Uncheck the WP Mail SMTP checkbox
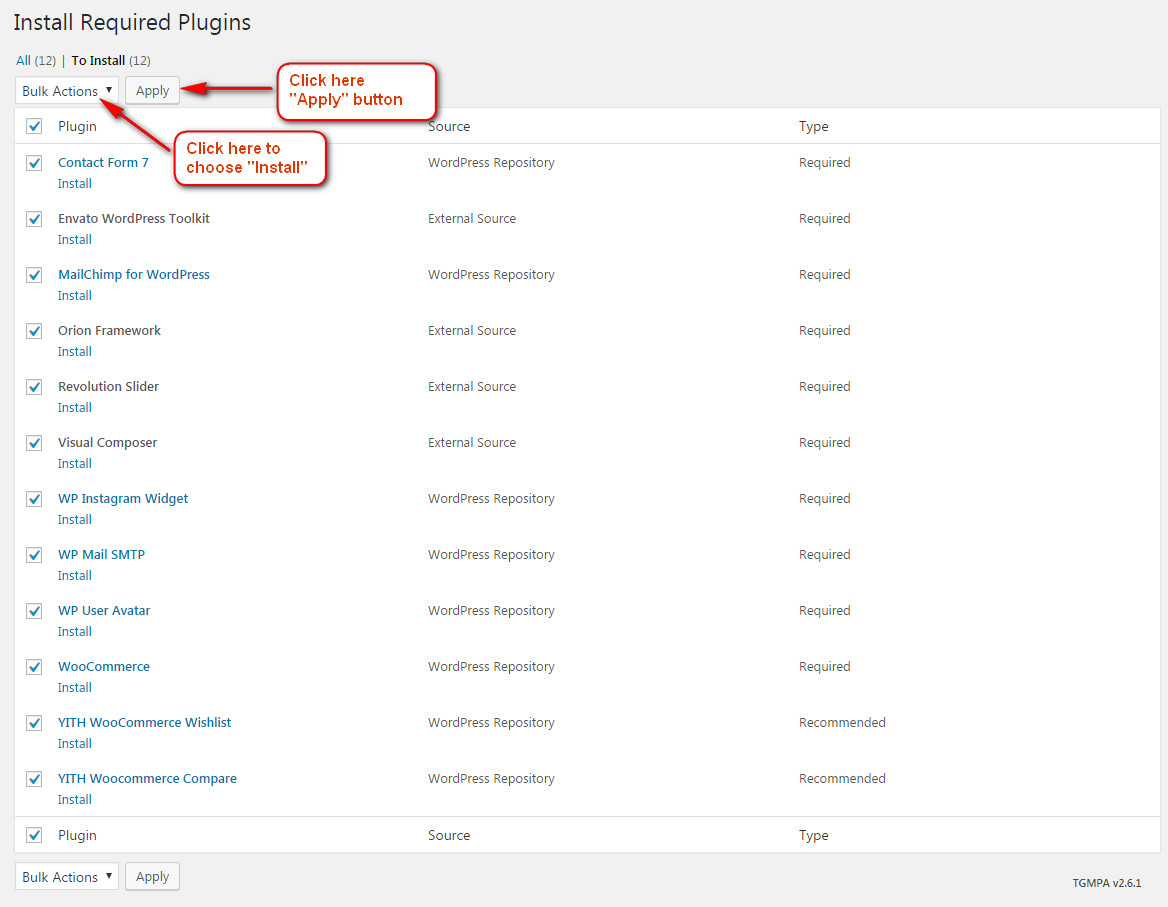Screen dimensions: 1168x907 34,555
